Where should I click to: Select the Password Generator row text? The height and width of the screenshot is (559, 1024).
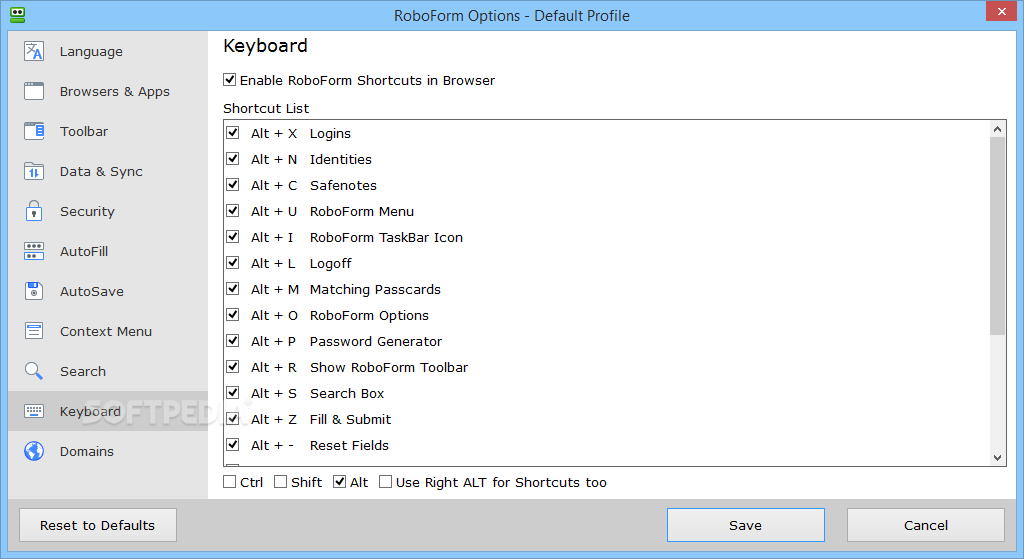pos(376,342)
